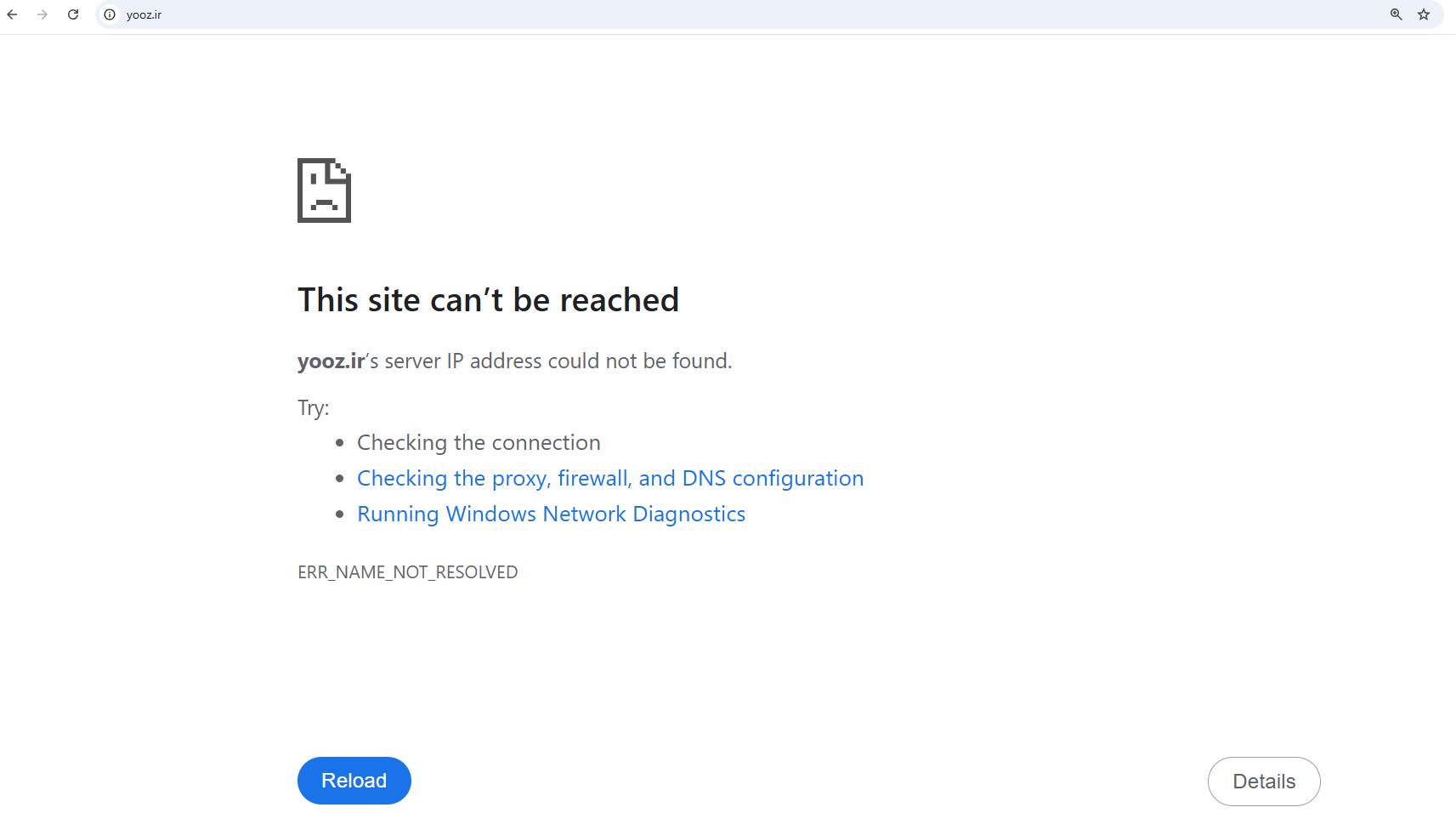Viewport: 1456px width, 813px height.
Task: Run Windows Network Diagnostics via the link
Action: click(x=551, y=514)
